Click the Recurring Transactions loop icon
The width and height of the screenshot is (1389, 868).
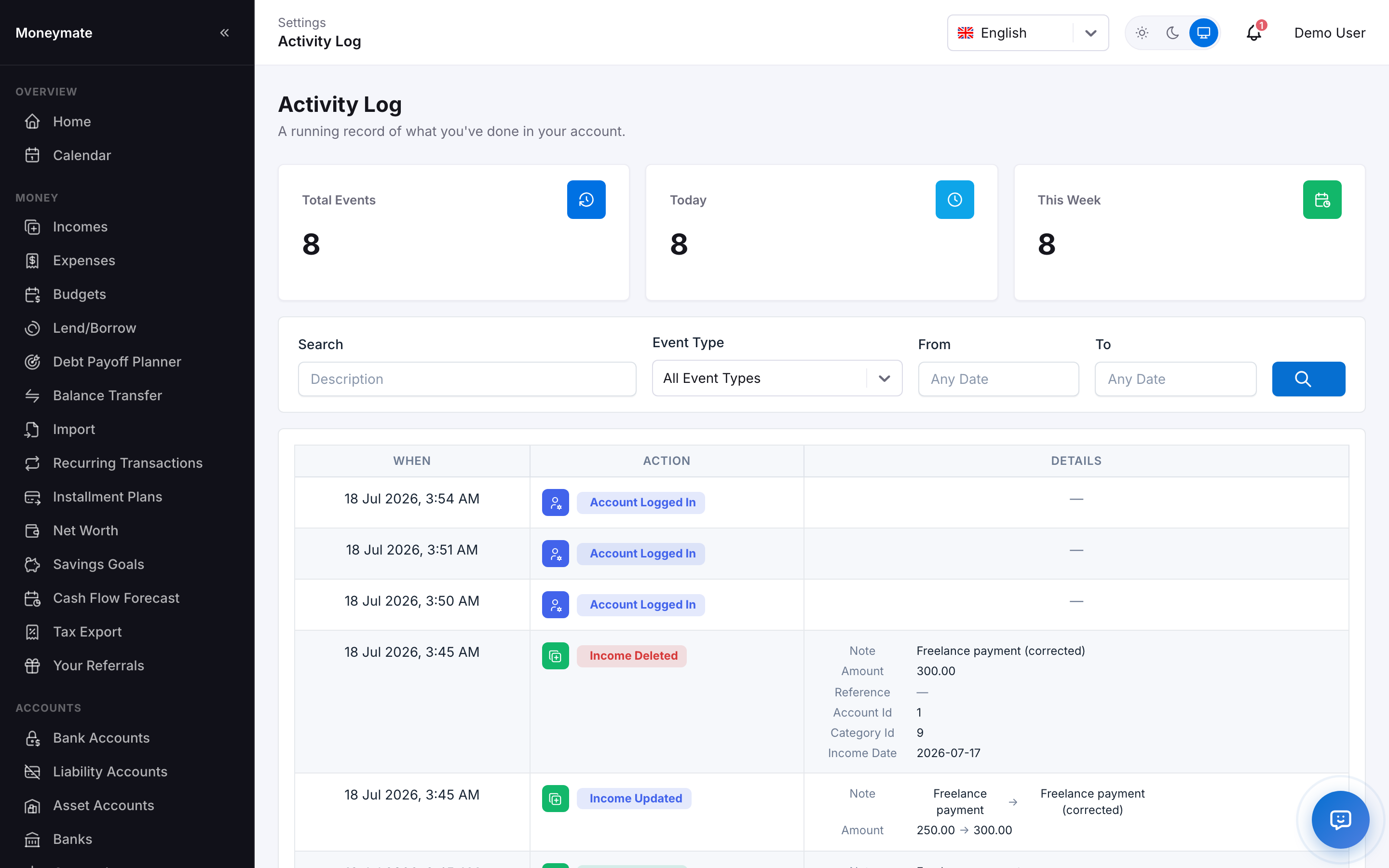point(33,463)
